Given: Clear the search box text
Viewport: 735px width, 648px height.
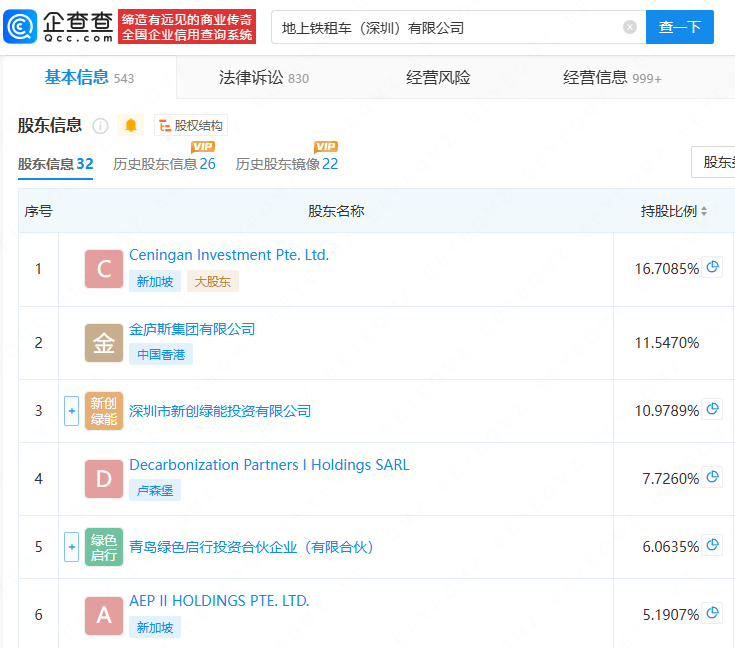Looking at the screenshot, I should click(x=630, y=27).
